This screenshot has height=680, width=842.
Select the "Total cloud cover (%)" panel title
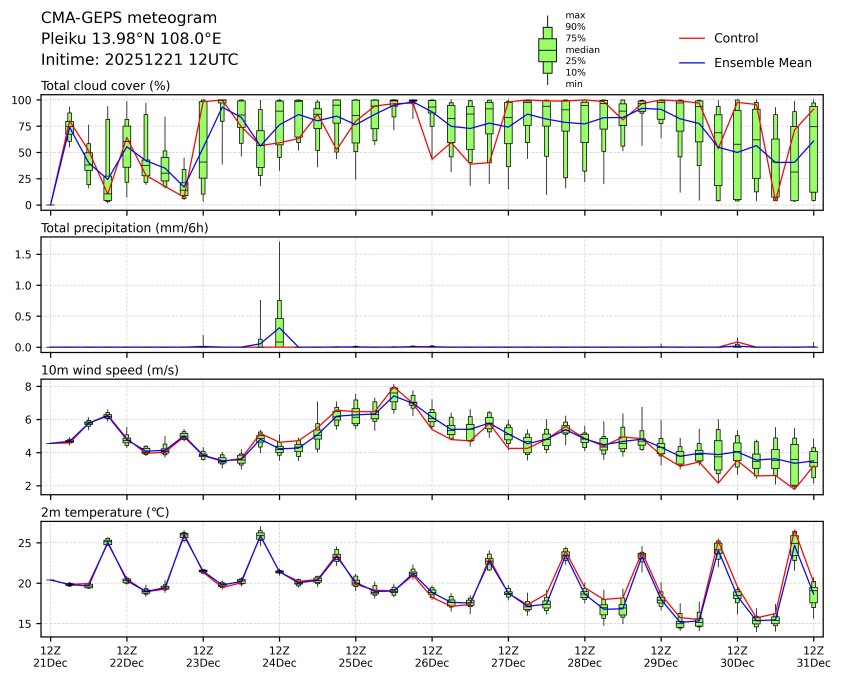point(105,86)
